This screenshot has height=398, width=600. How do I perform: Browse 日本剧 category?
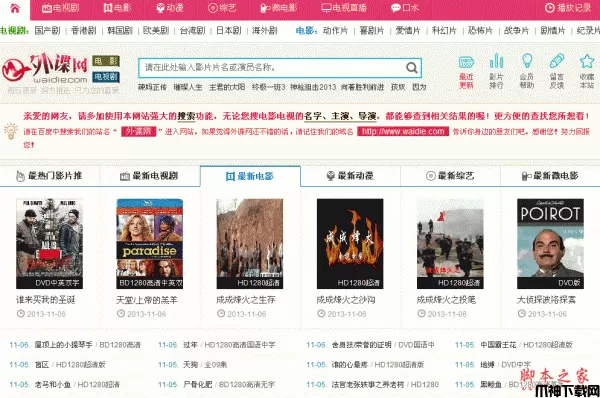tap(229, 31)
